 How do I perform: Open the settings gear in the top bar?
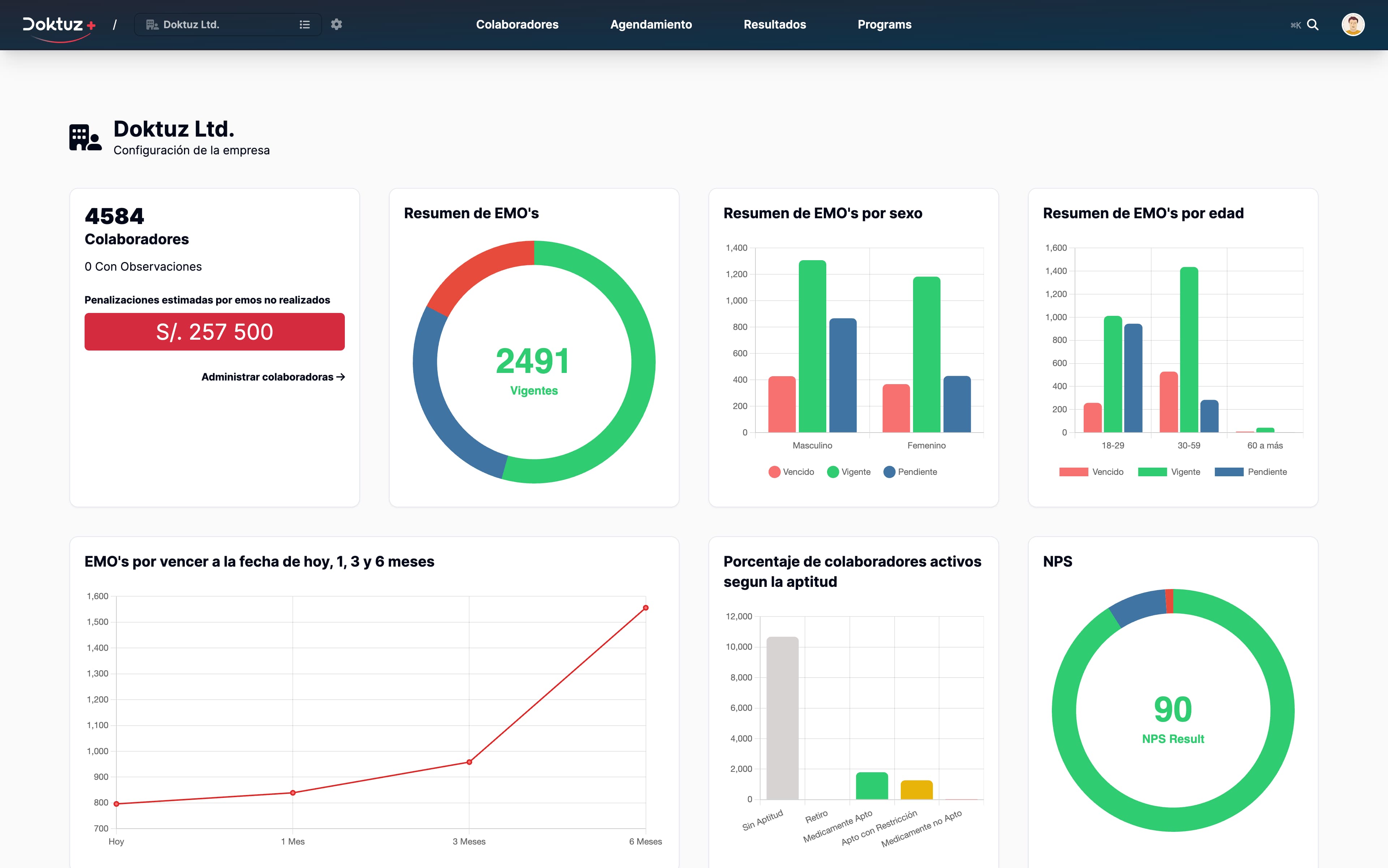(337, 24)
